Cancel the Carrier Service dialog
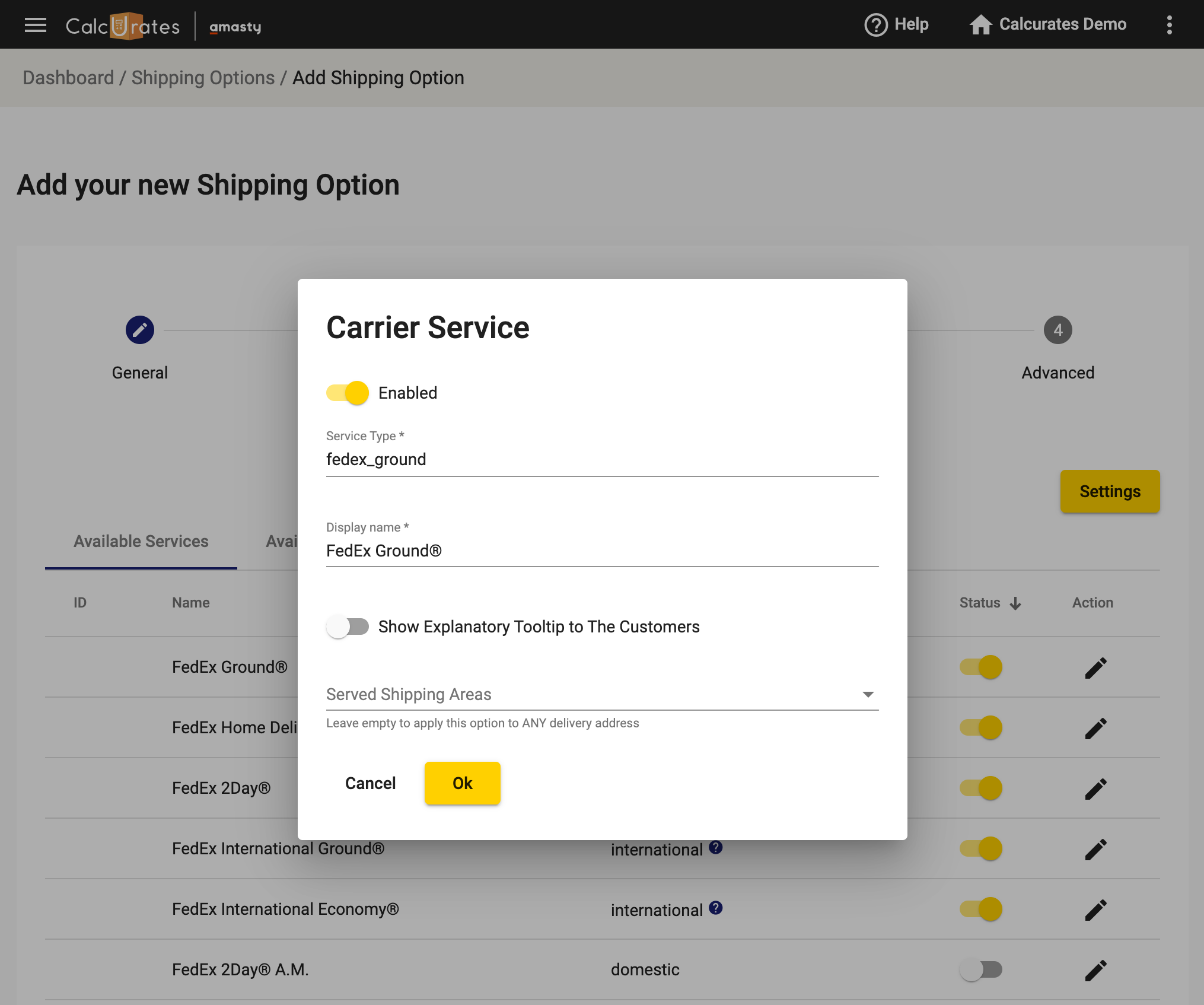 (x=371, y=783)
